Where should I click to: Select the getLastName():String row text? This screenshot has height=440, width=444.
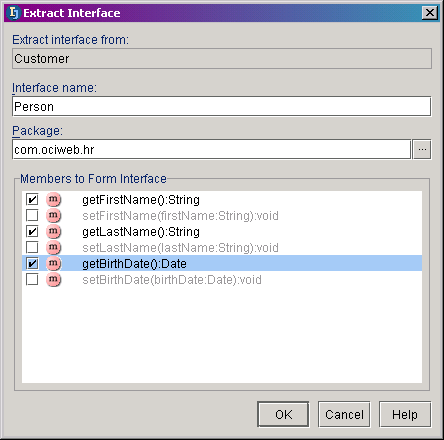(x=141, y=232)
